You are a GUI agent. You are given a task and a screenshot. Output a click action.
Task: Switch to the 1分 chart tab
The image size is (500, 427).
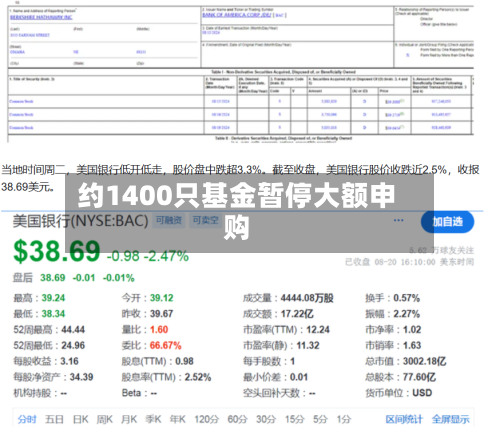tap(344, 419)
